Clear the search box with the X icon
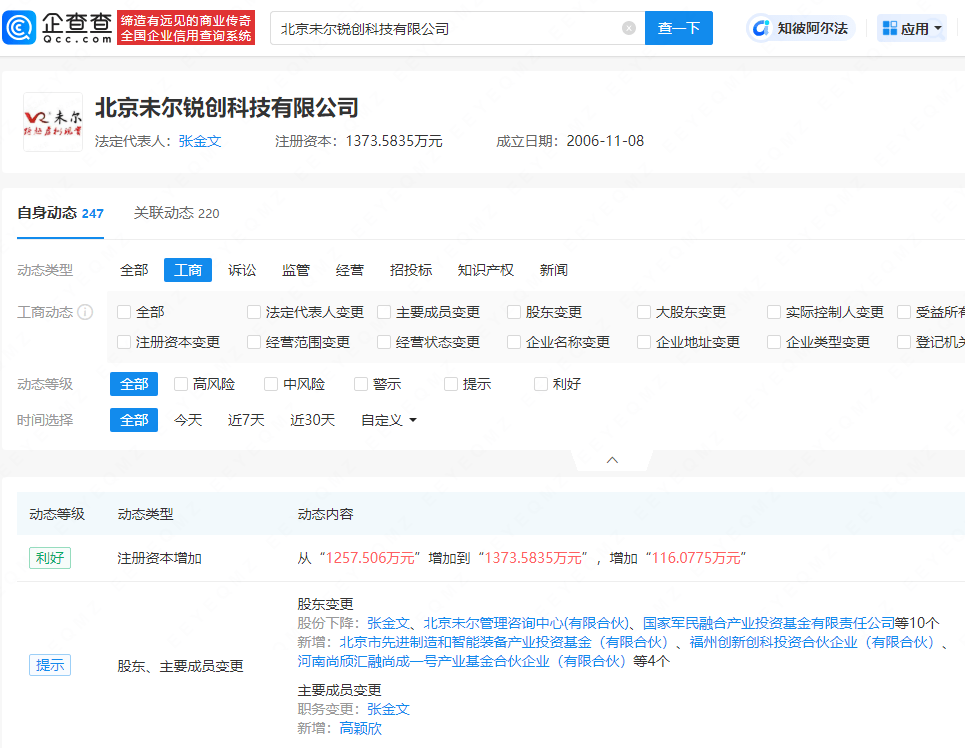 [x=628, y=28]
